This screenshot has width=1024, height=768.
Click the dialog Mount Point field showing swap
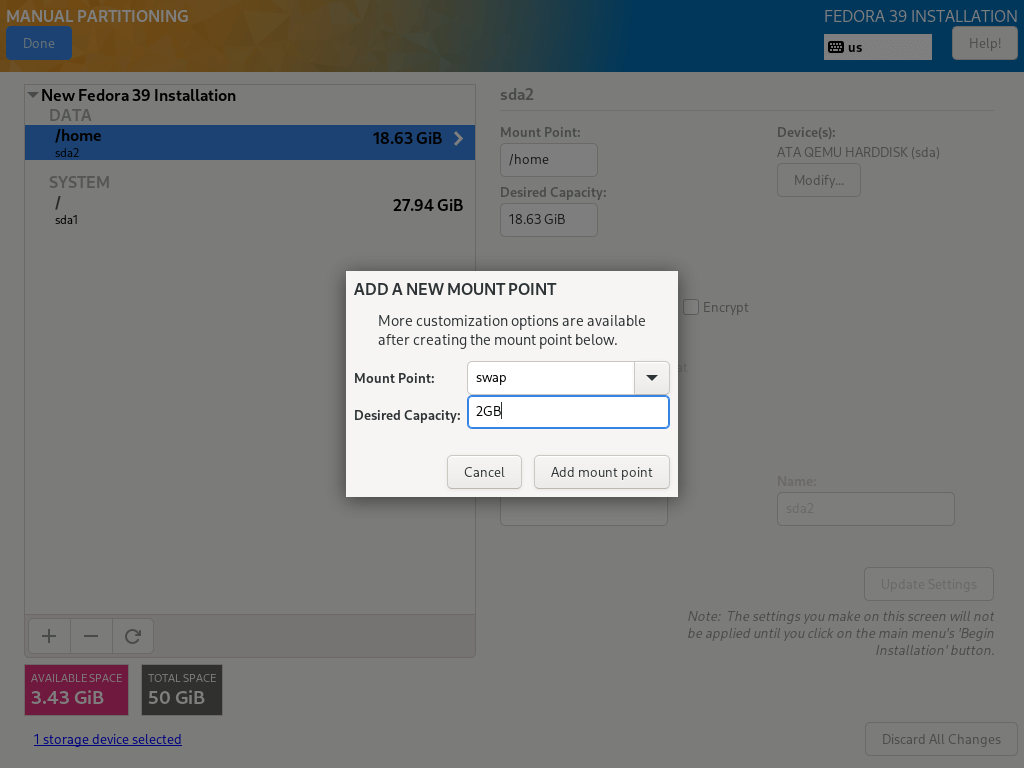pos(551,377)
